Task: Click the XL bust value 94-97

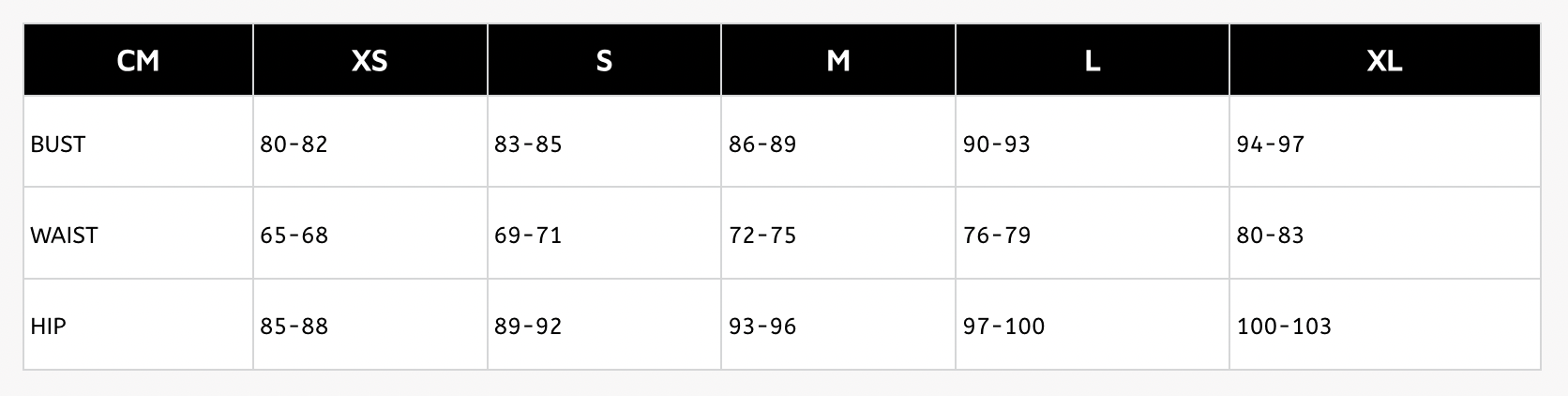Action: (x=1271, y=145)
